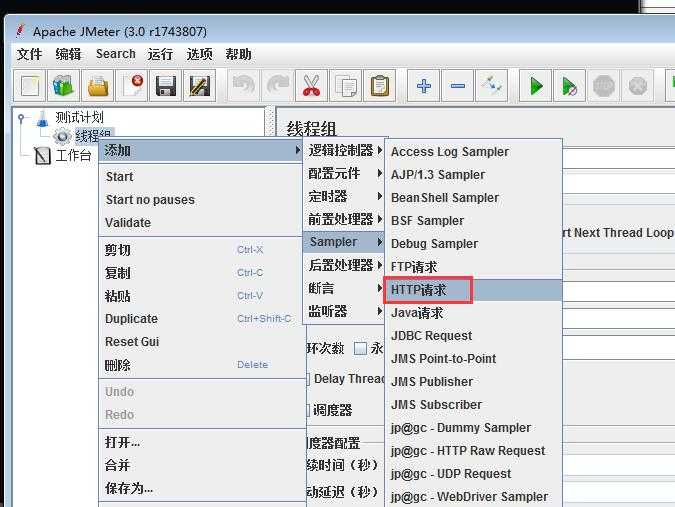Viewport: 675px width, 507px height.
Task: Collapse all nodes with minus icon
Action: point(458,85)
